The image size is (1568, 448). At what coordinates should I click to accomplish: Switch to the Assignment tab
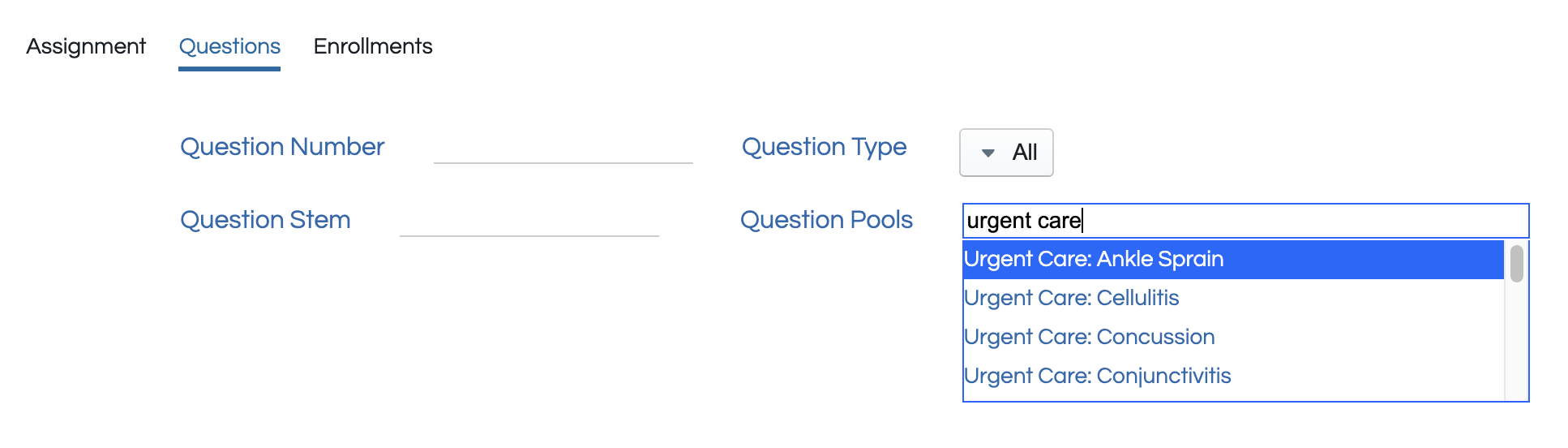[86, 46]
